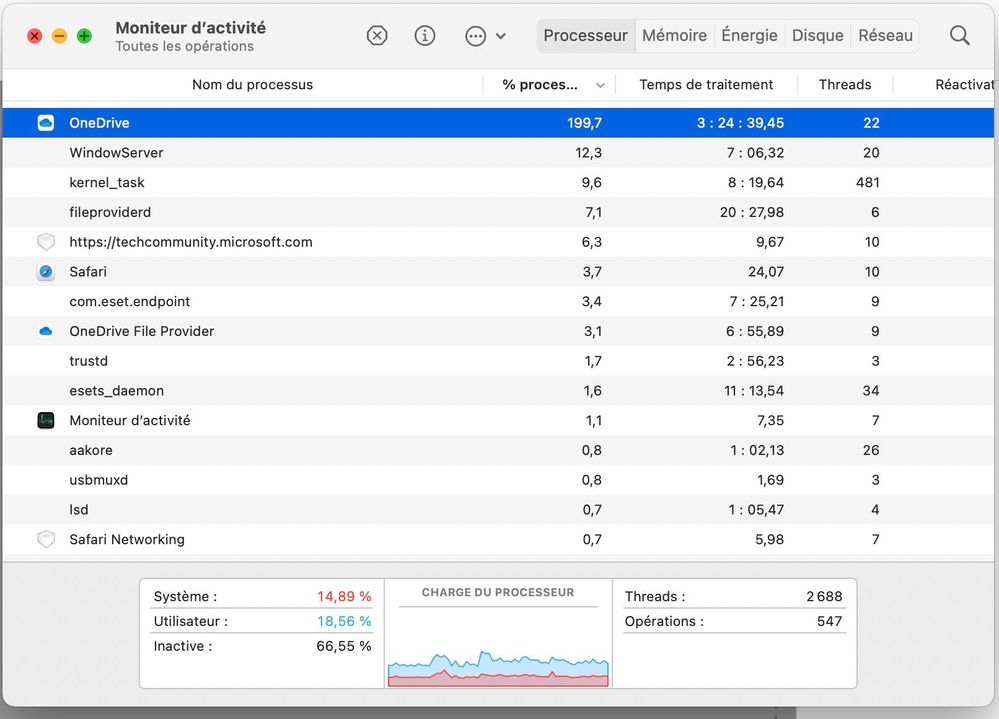Switch to the Énergie tab
This screenshot has height=719, width=999.
749,36
